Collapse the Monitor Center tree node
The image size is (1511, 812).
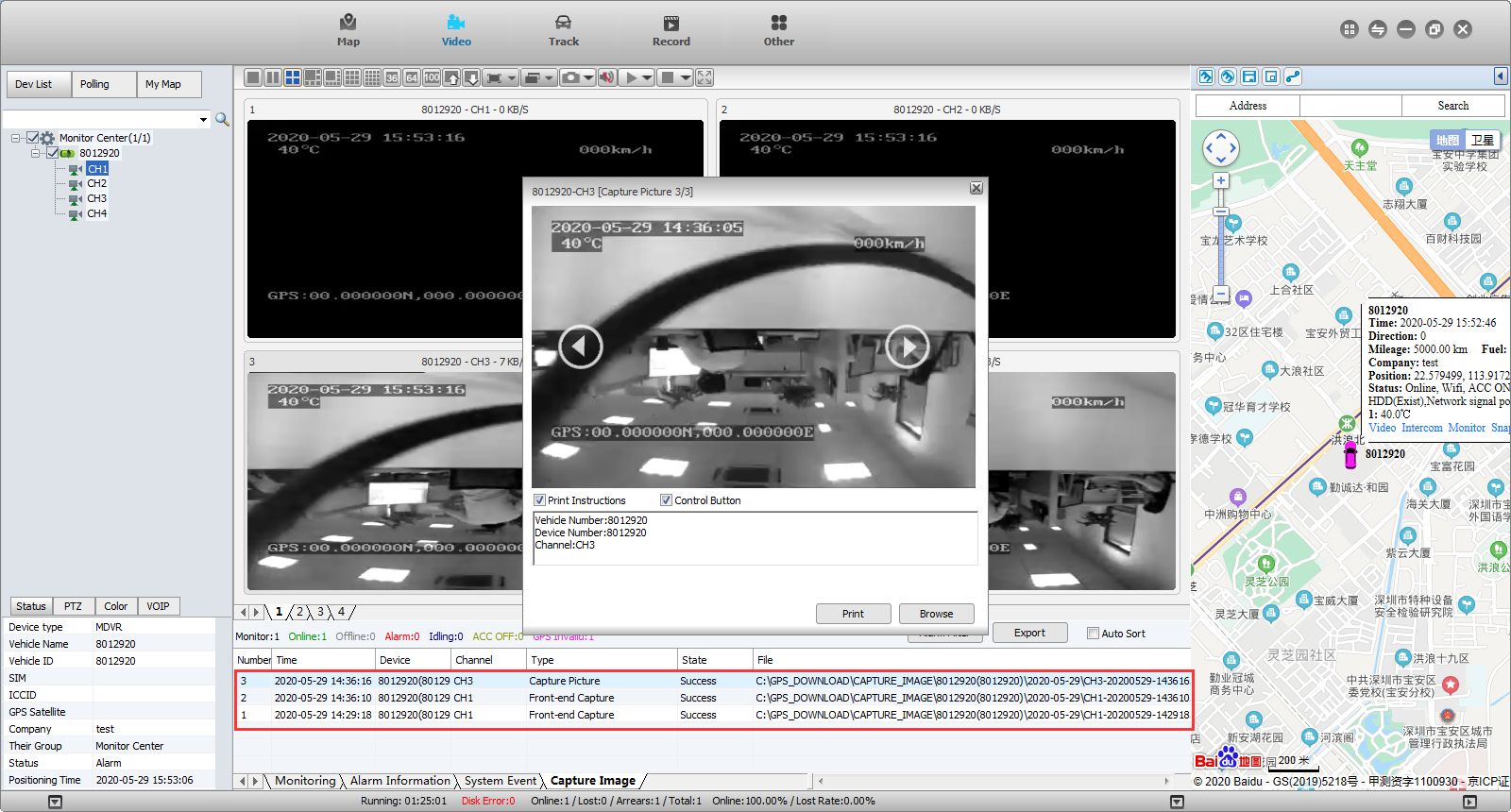pyautogui.click(x=15, y=138)
